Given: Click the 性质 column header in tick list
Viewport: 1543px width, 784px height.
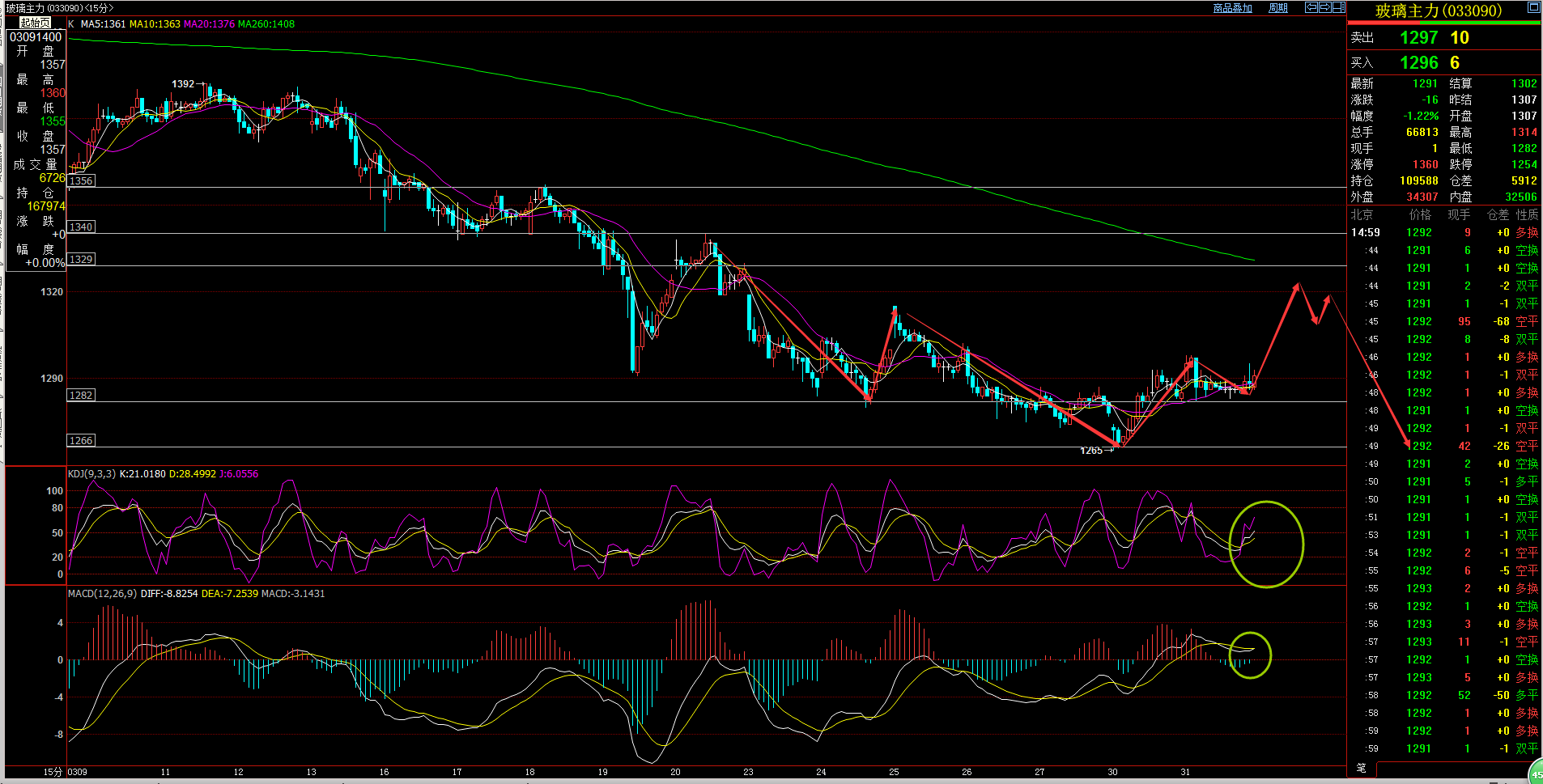Looking at the screenshot, I should point(1527,214).
